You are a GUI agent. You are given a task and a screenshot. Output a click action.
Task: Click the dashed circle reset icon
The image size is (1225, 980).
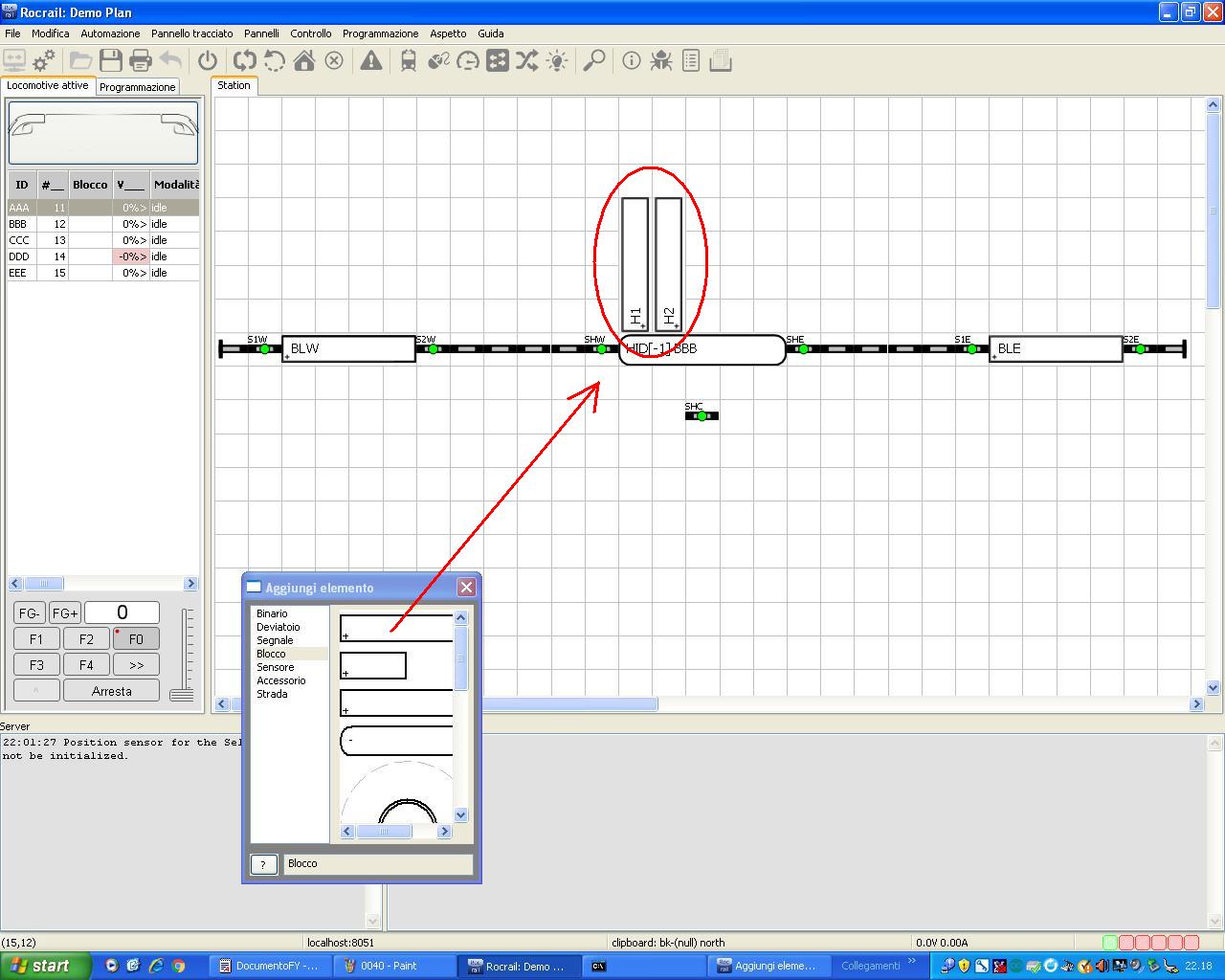tap(275, 61)
